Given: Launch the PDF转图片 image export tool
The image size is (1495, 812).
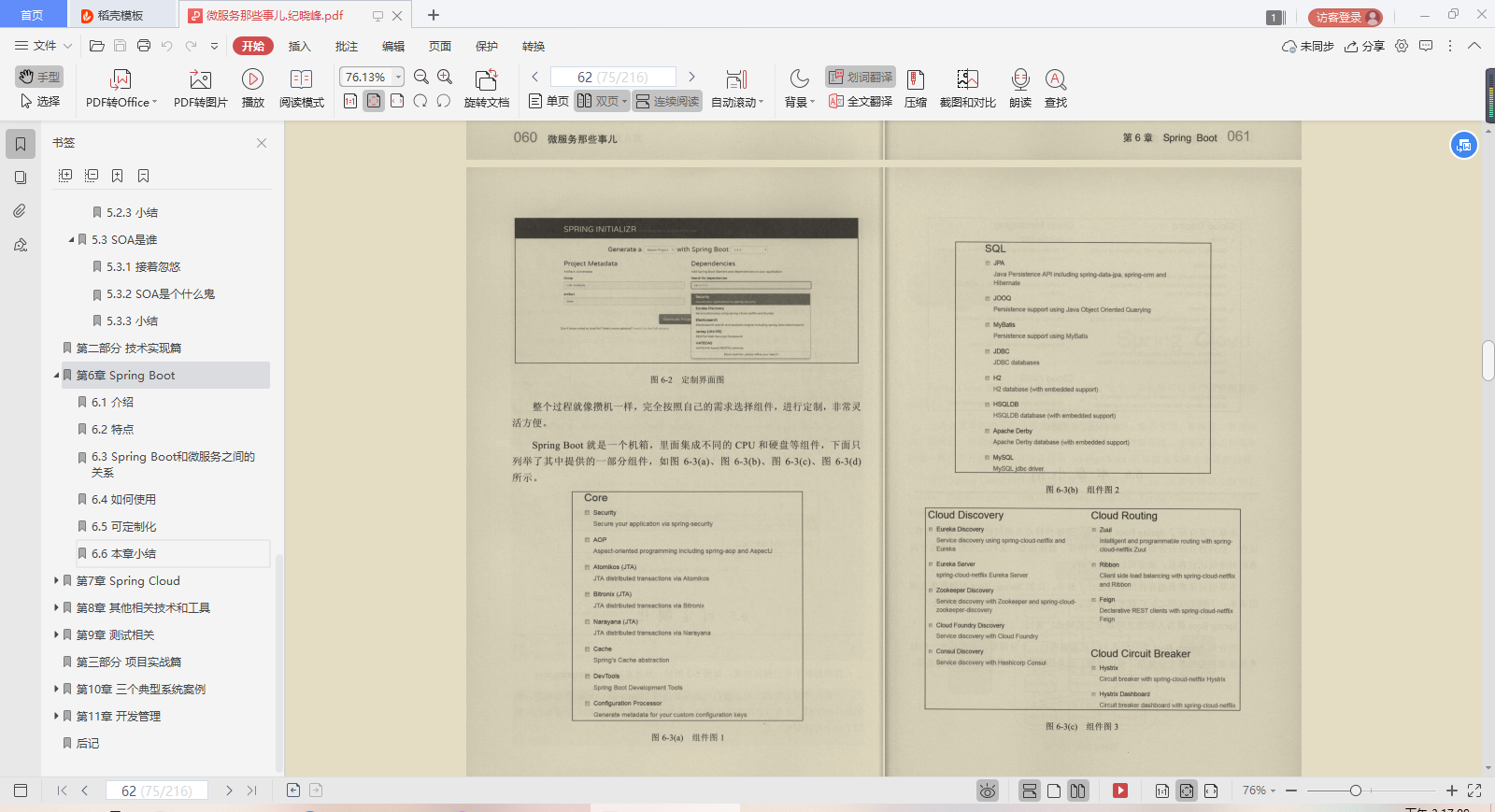Looking at the screenshot, I should pos(200,89).
